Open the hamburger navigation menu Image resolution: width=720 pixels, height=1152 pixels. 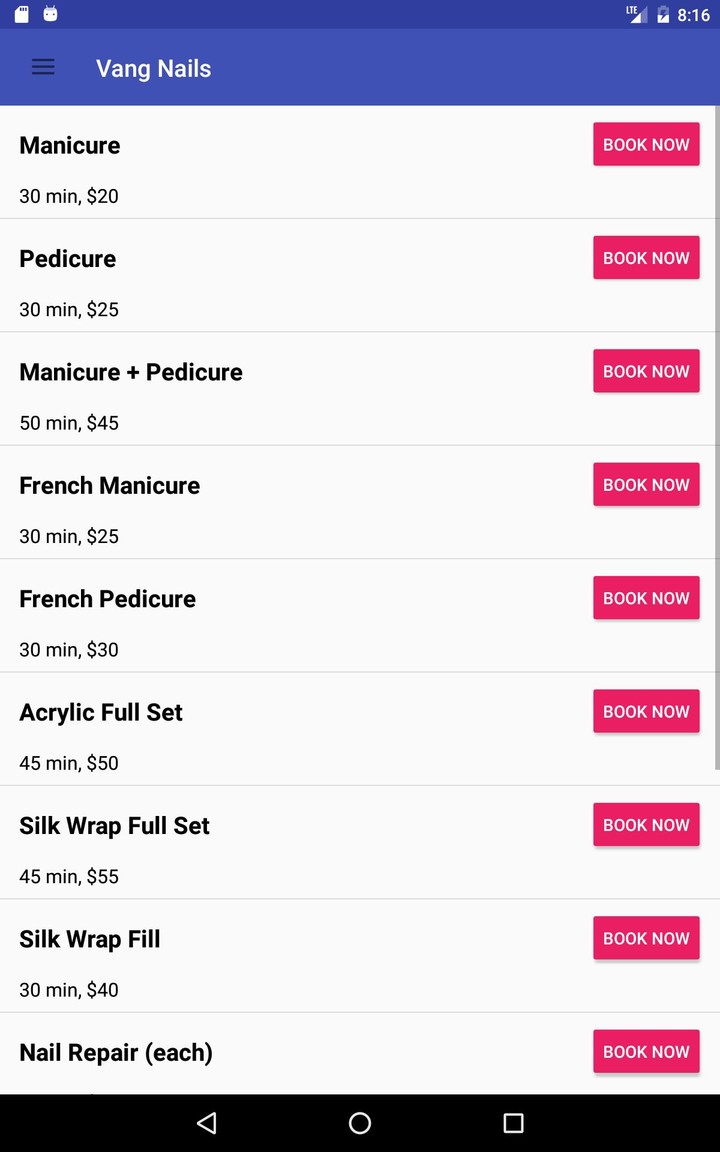pos(43,68)
